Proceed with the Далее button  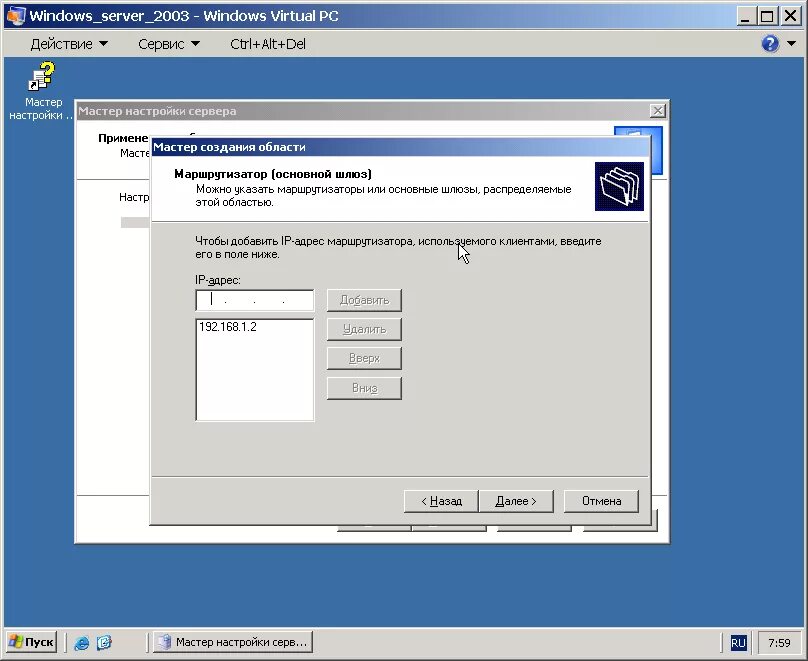[516, 501]
